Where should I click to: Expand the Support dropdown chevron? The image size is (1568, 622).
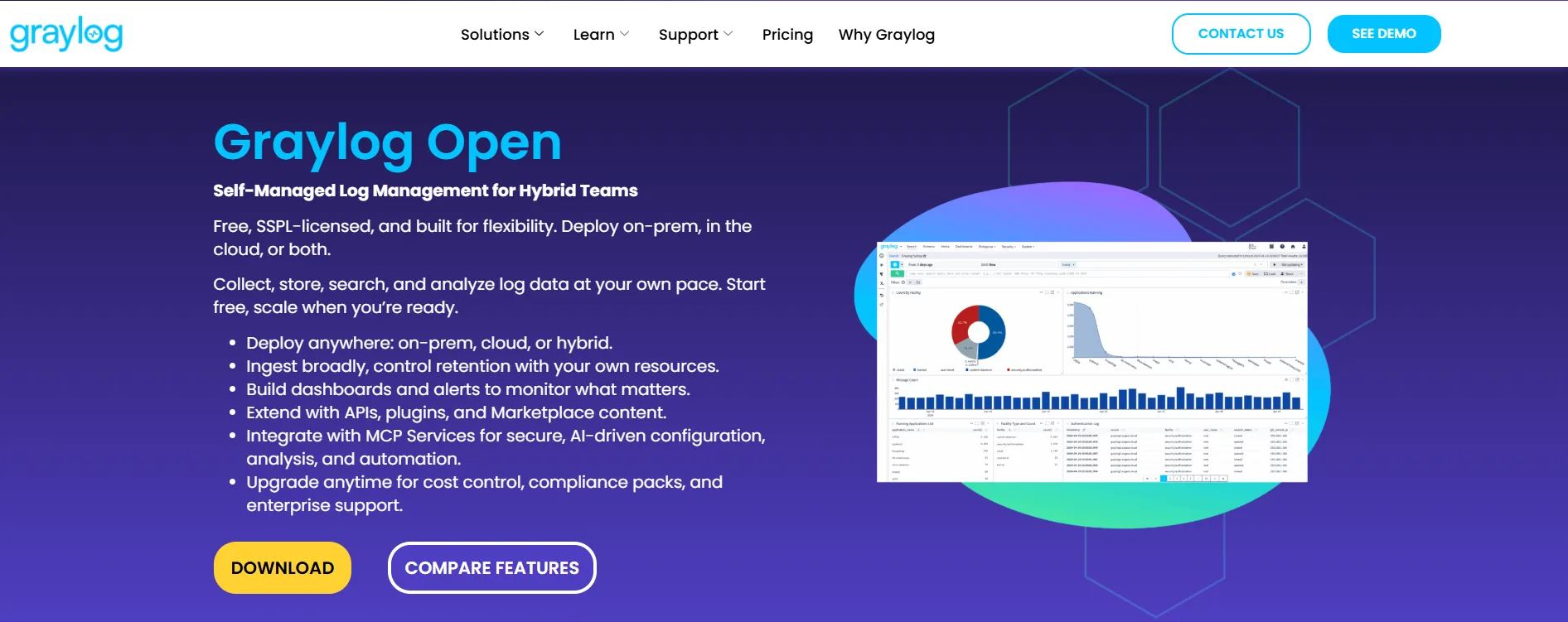[728, 34]
